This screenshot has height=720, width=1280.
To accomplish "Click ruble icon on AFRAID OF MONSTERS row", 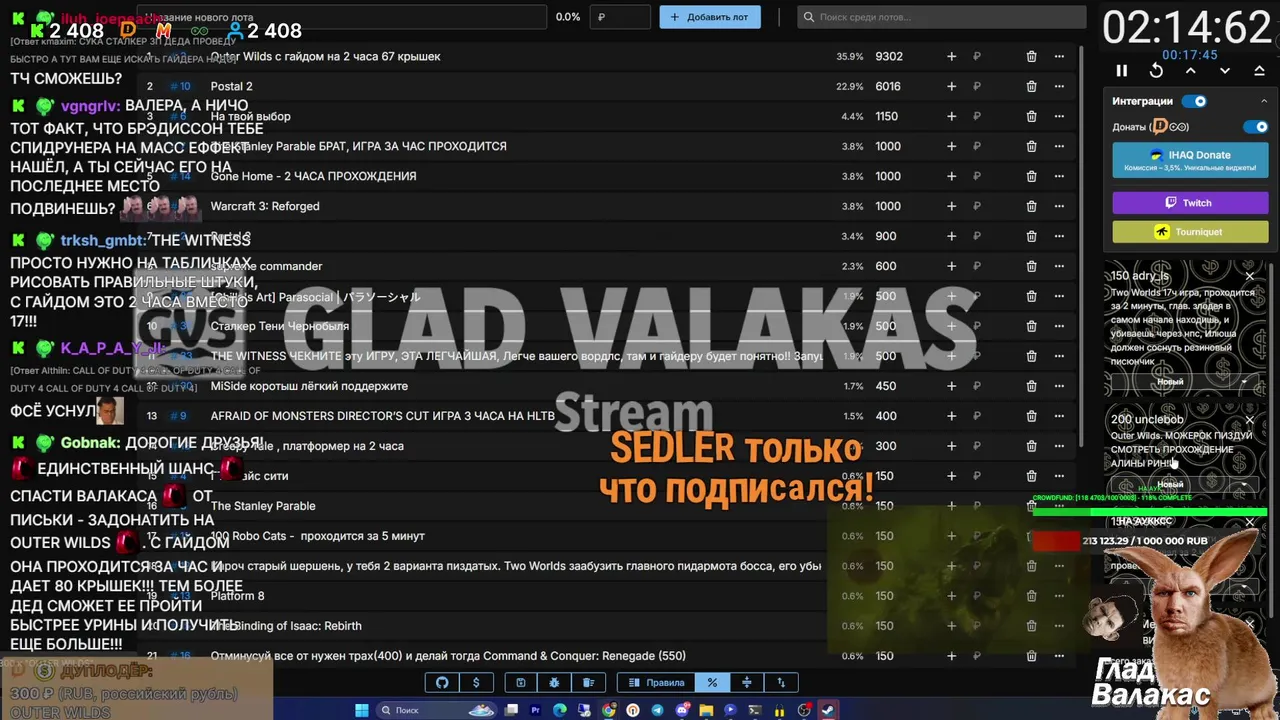I will [x=977, y=417].
